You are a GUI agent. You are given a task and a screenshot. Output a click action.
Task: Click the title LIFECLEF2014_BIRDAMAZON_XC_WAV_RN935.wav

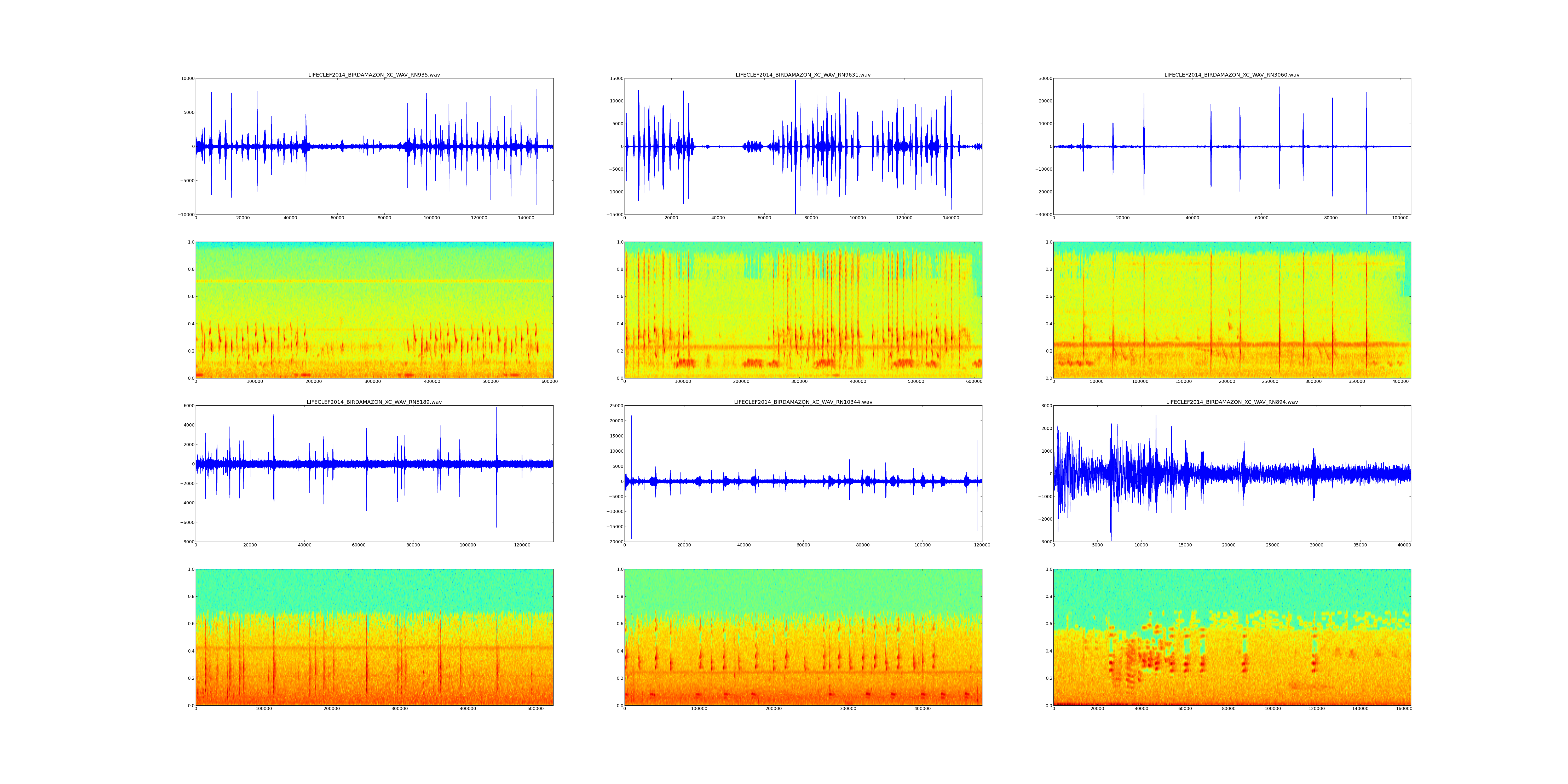[374, 75]
